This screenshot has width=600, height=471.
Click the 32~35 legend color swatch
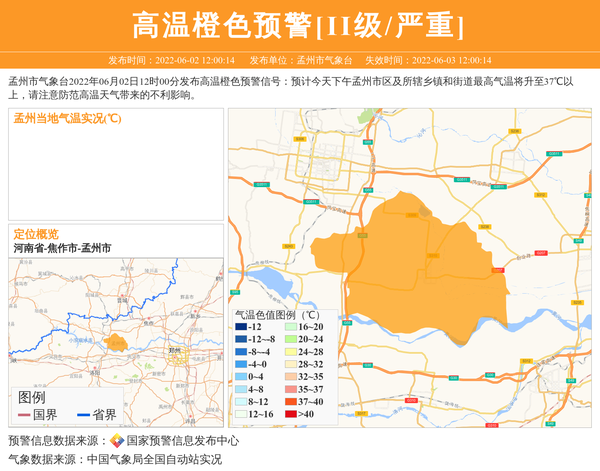(x=291, y=376)
